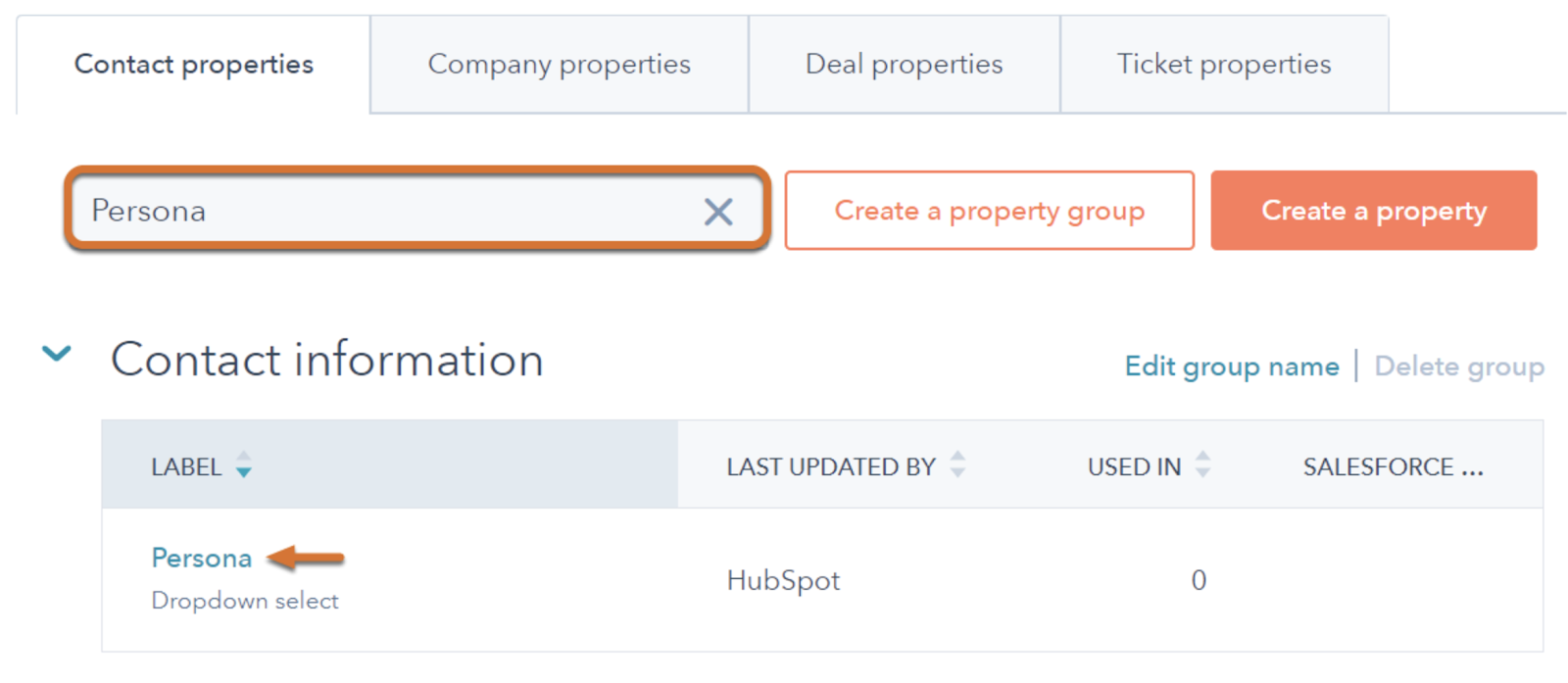Select the Ticket properties tab
This screenshot has height=683, width=1568.
point(1223,65)
